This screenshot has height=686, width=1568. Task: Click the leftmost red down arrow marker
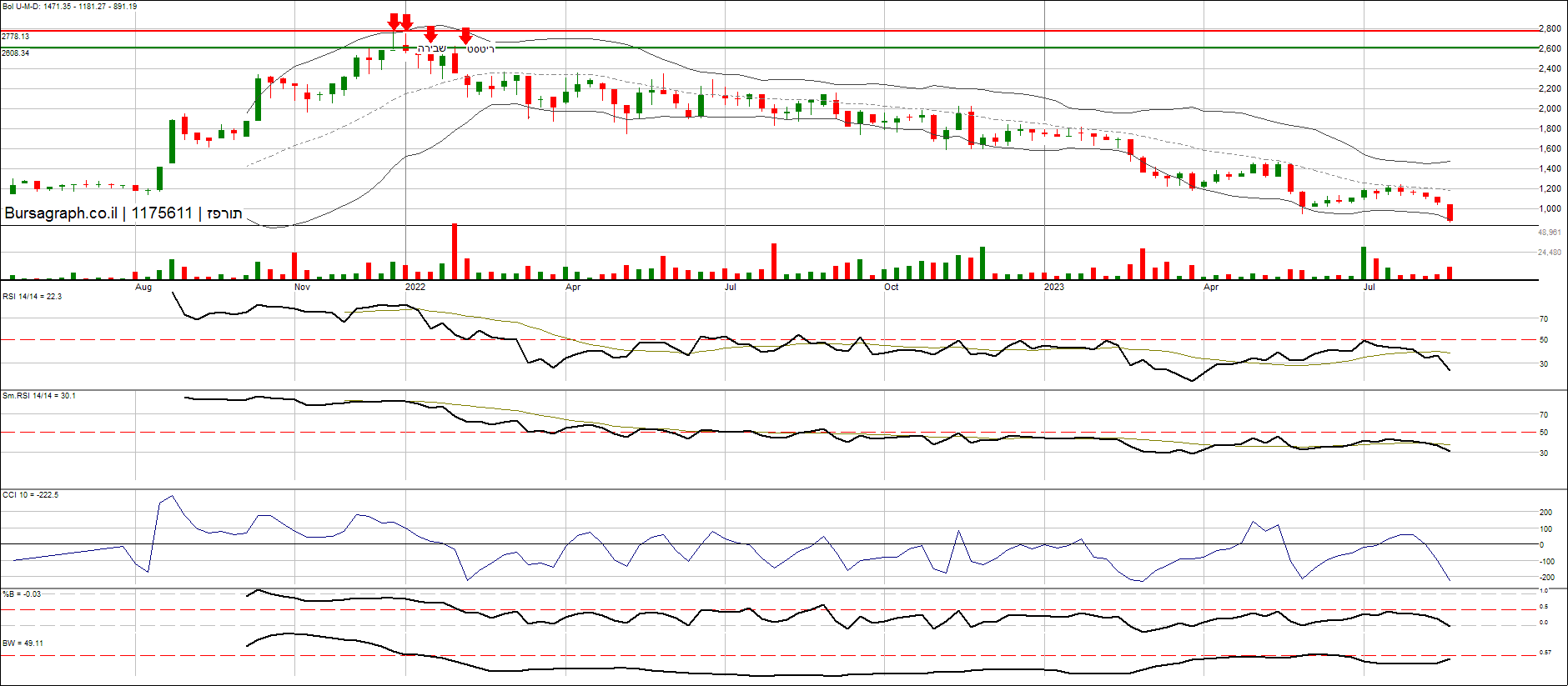(394, 22)
